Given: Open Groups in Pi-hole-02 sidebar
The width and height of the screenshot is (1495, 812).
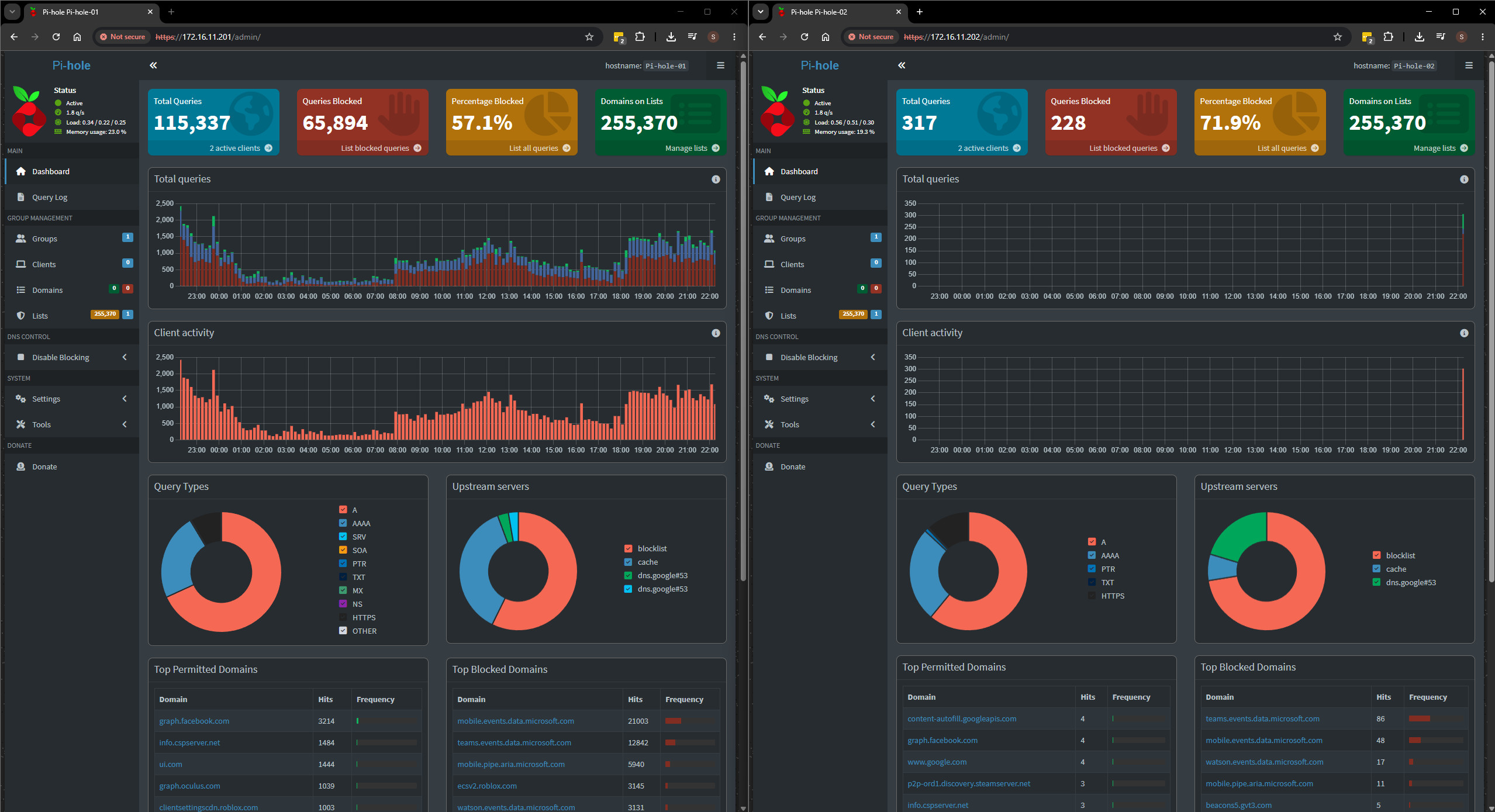Looking at the screenshot, I should pyautogui.click(x=820, y=239).
